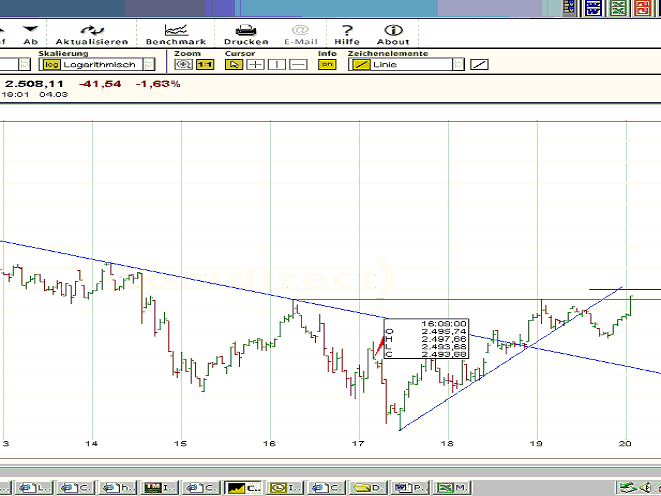661x496 pixels.
Task: Open the Skalierung Logarithmisch dropdown arrow
Action: (149, 64)
